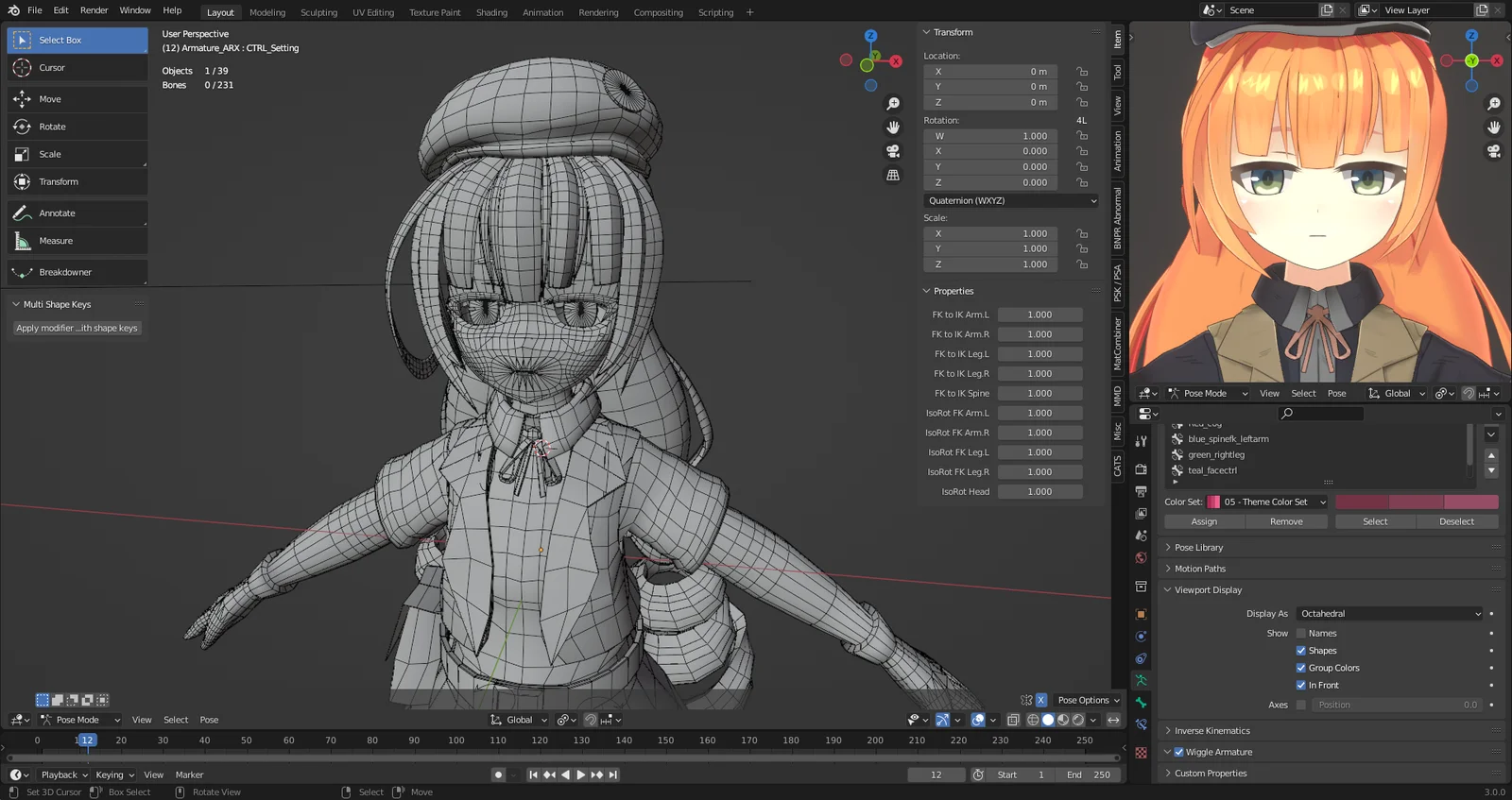Select the Scale tool
1512x800 pixels.
click(77, 154)
